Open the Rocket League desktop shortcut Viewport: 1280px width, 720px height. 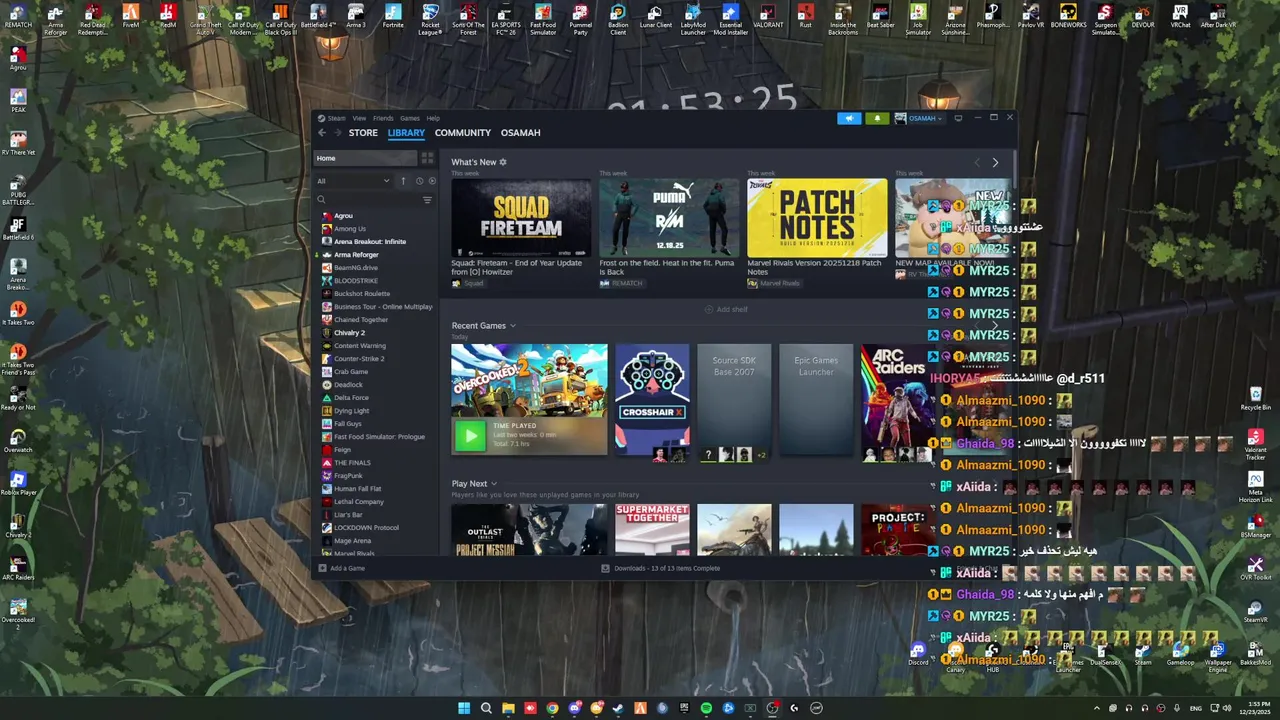point(430,18)
